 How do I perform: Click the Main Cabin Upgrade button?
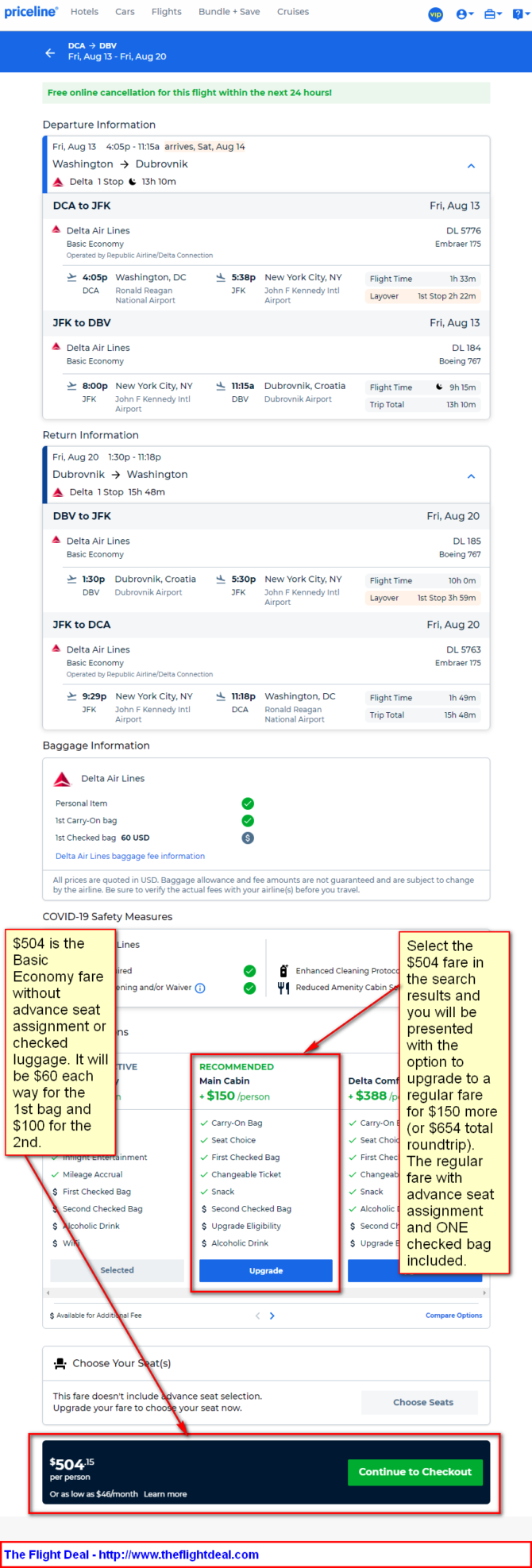266,1270
